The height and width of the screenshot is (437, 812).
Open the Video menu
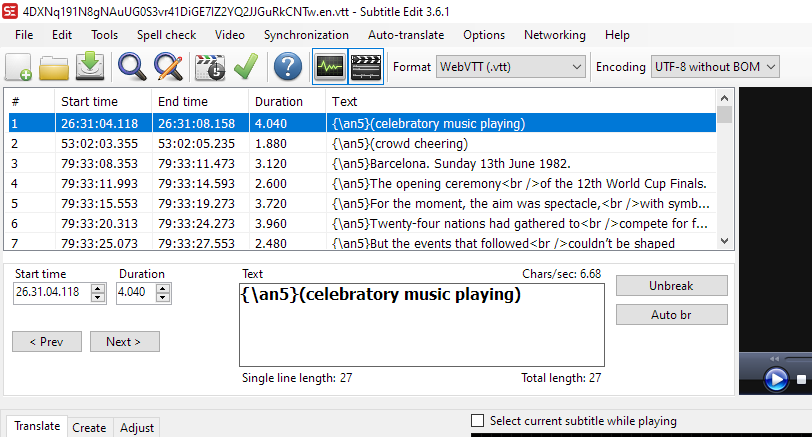pos(230,35)
